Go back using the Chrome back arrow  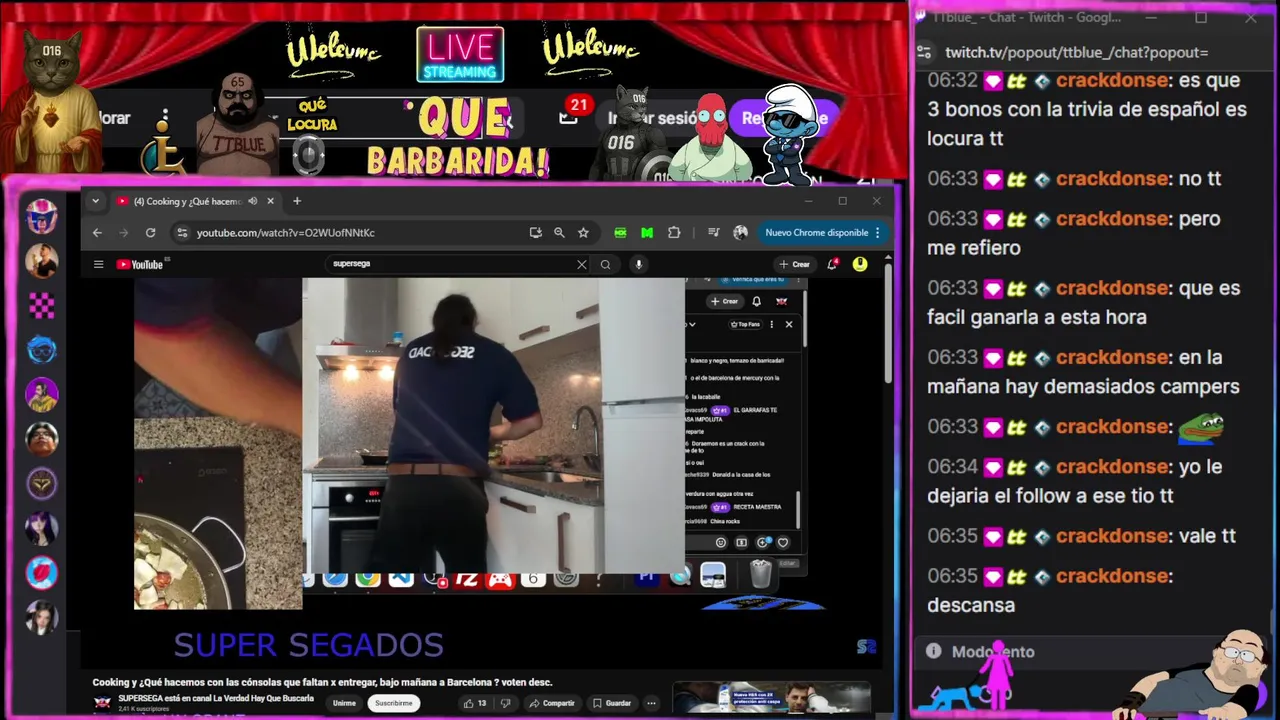(x=97, y=233)
